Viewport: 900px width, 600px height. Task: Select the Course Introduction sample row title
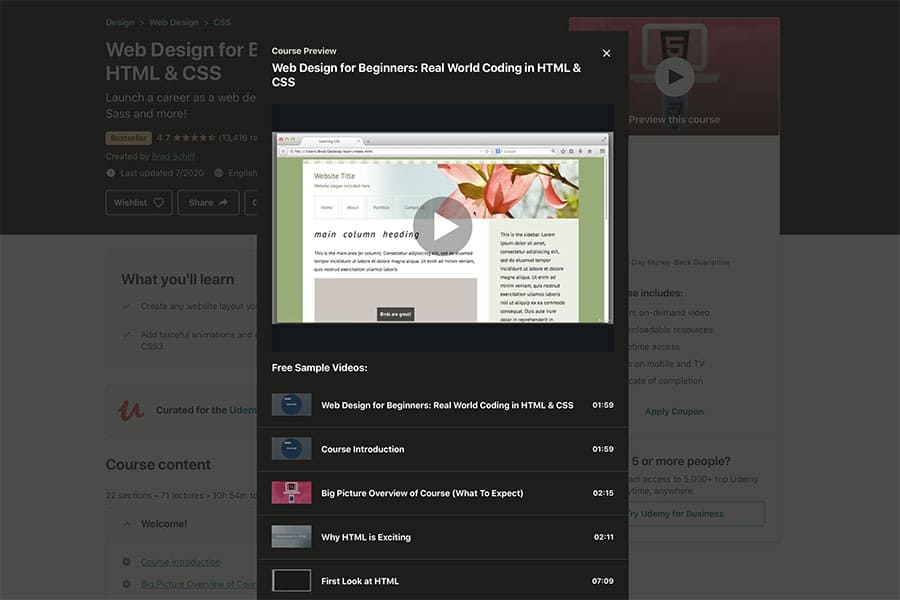(362, 449)
